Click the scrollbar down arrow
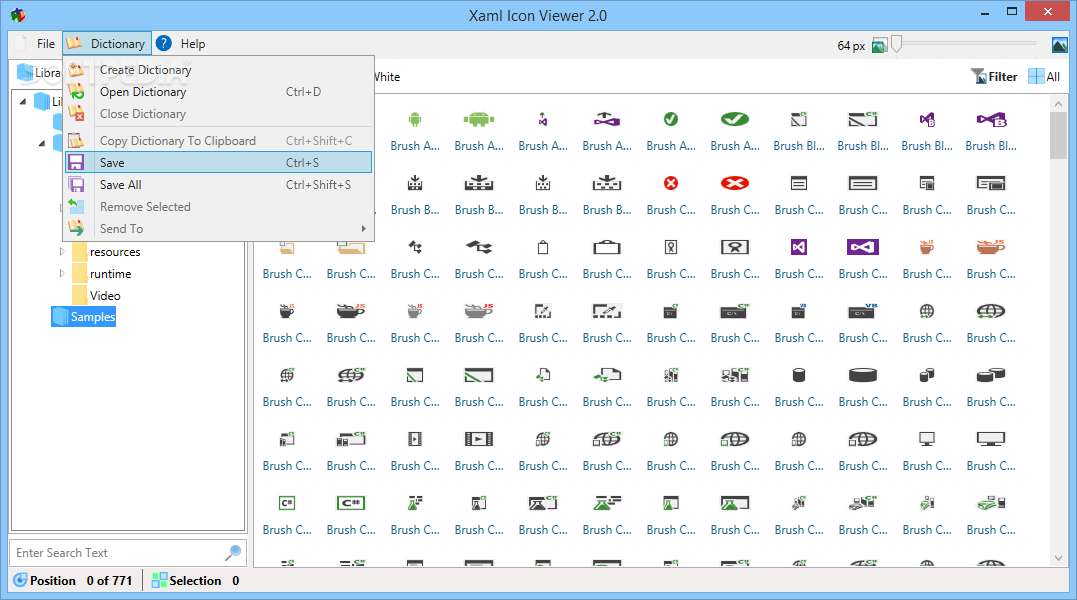Image resolution: width=1077 pixels, height=600 pixels. (1058, 557)
